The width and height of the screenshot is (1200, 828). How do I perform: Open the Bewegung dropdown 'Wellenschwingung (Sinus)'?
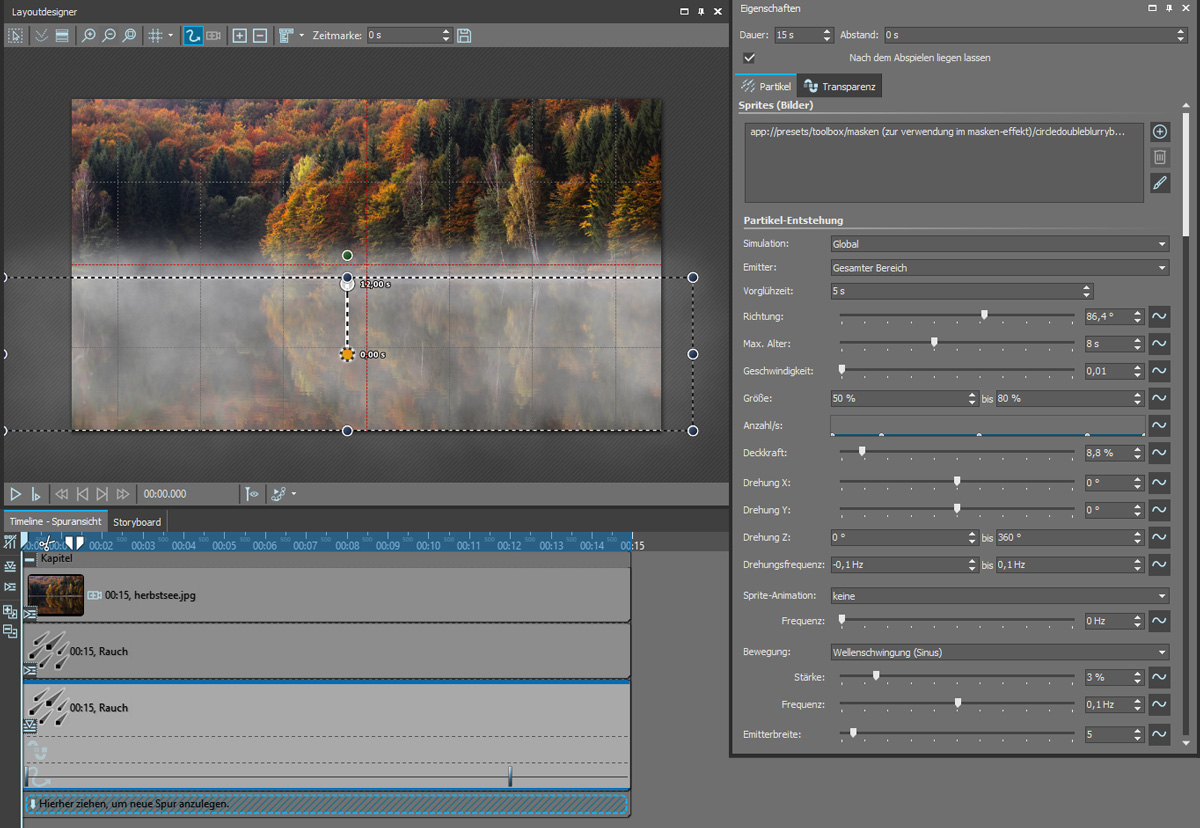[x=999, y=653]
